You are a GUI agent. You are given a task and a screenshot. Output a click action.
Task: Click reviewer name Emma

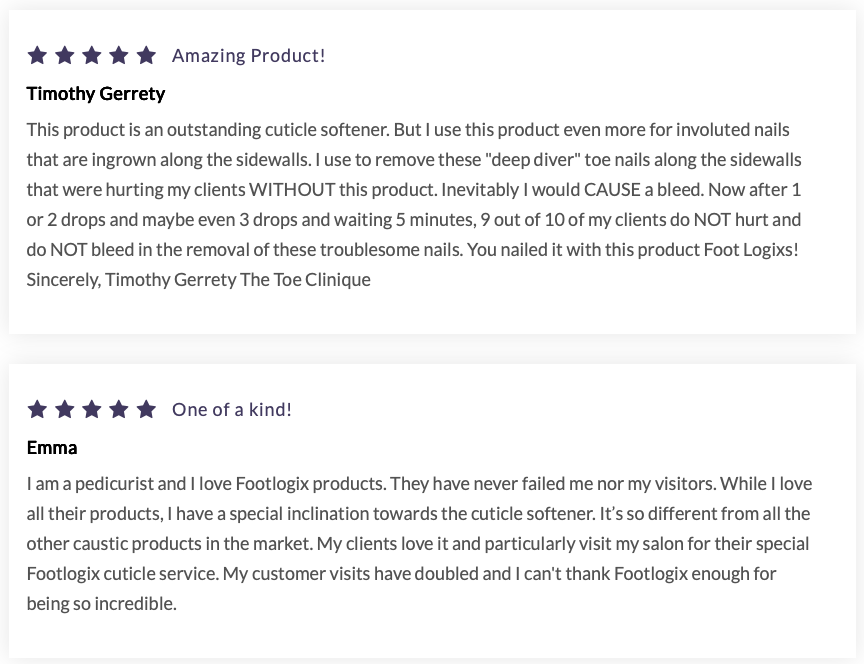pos(52,448)
